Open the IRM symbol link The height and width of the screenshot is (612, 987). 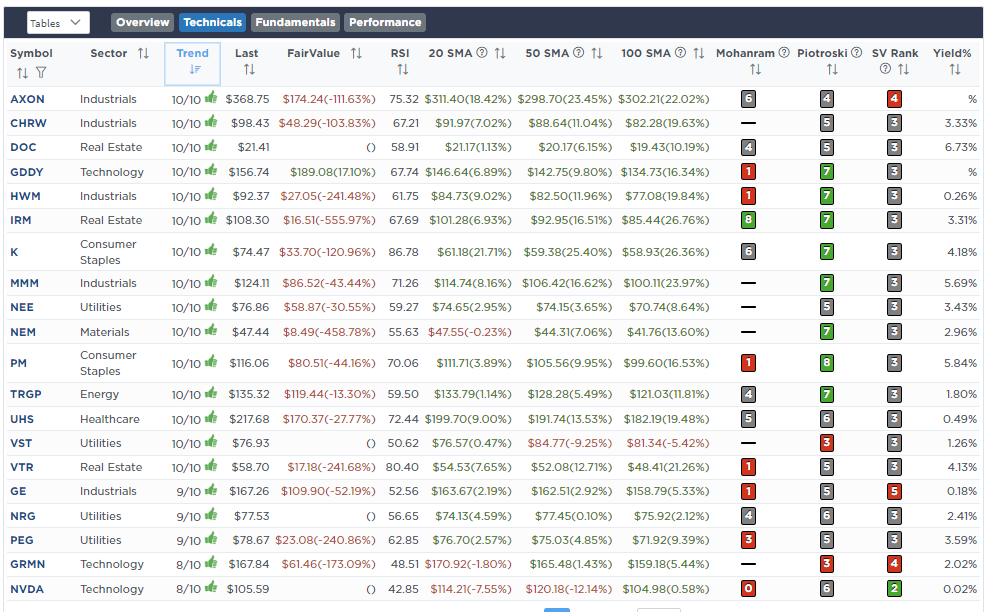(21, 220)
